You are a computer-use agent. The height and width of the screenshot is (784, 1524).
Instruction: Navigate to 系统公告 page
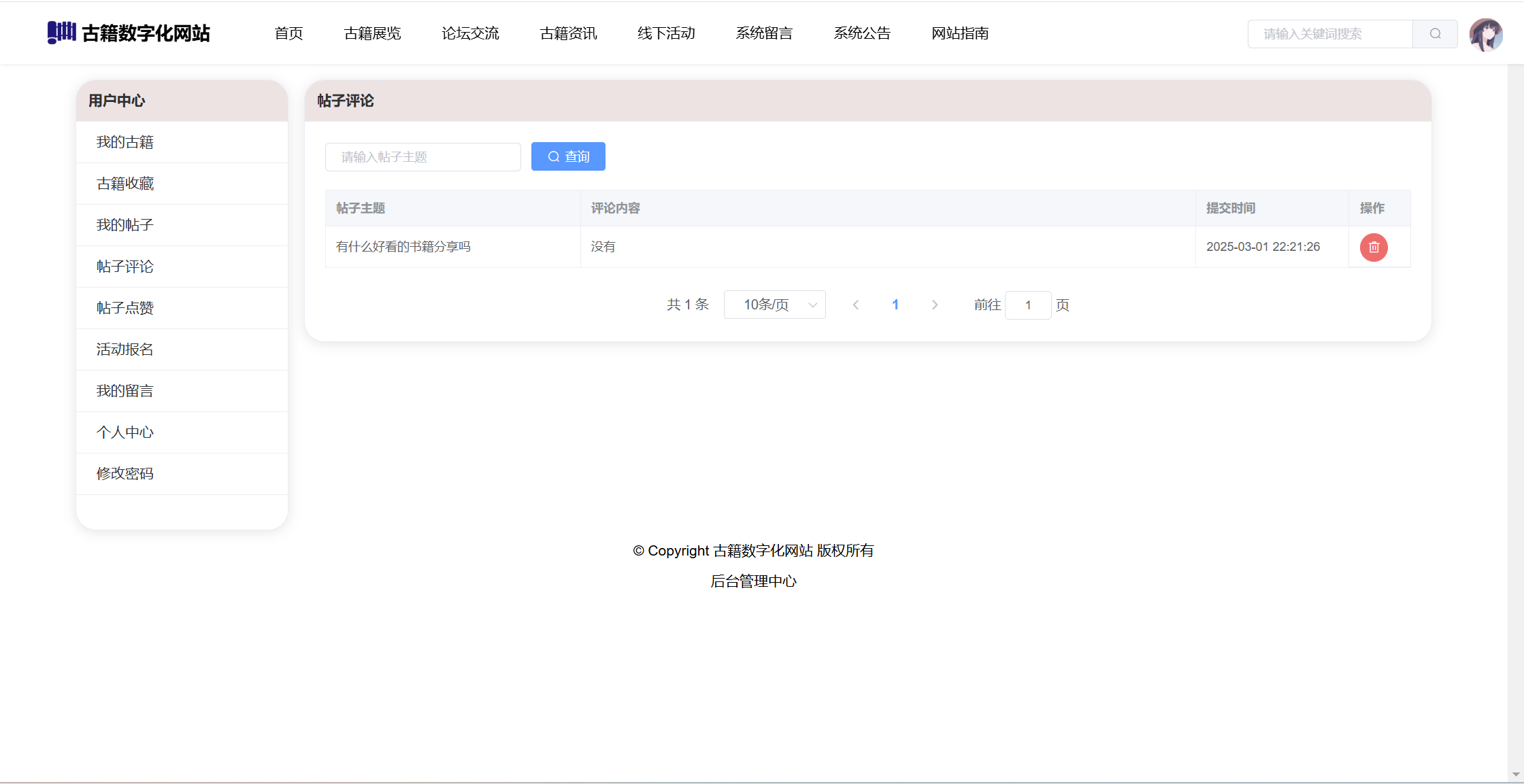pos(862,33)
